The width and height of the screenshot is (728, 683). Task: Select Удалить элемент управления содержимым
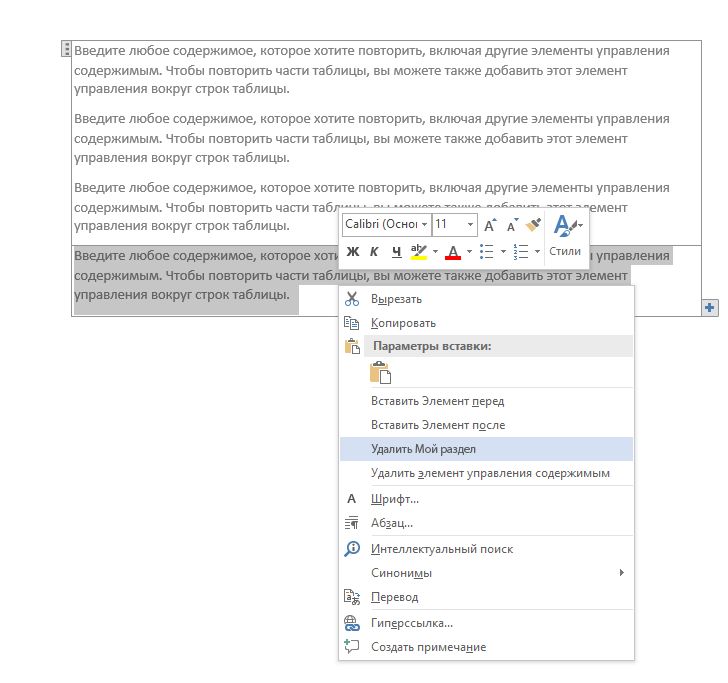pyautogui.click(x=487, y=473)
